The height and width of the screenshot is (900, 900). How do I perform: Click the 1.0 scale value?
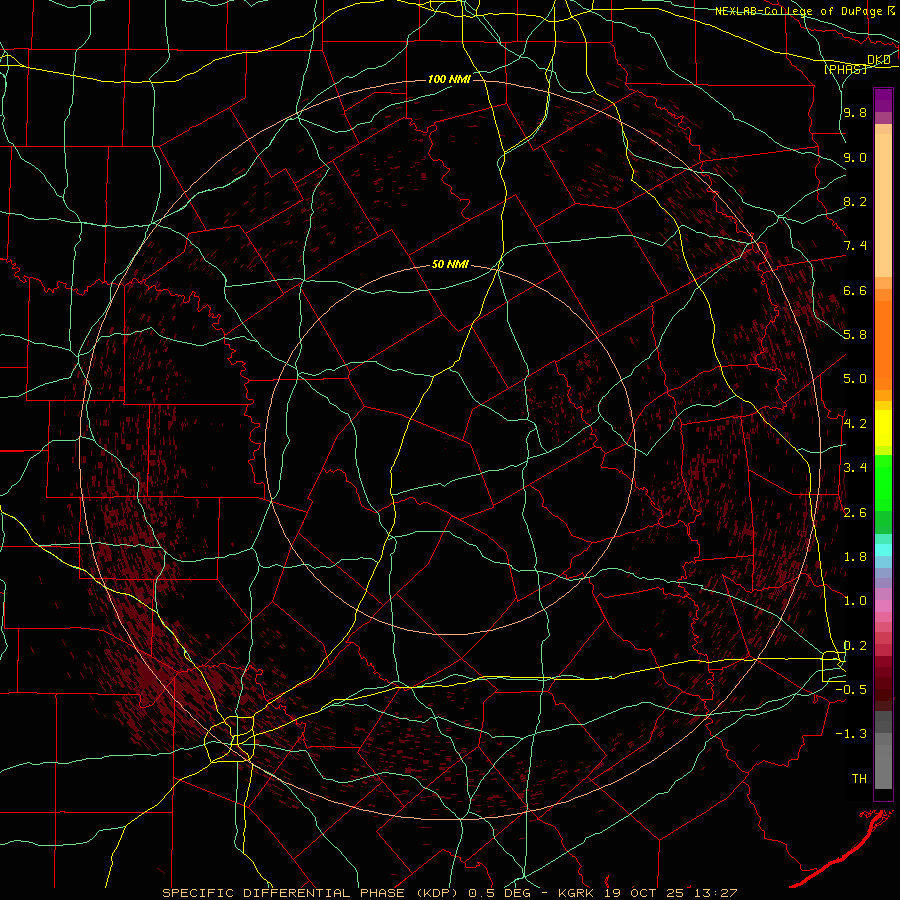click(x=855, y=601)
